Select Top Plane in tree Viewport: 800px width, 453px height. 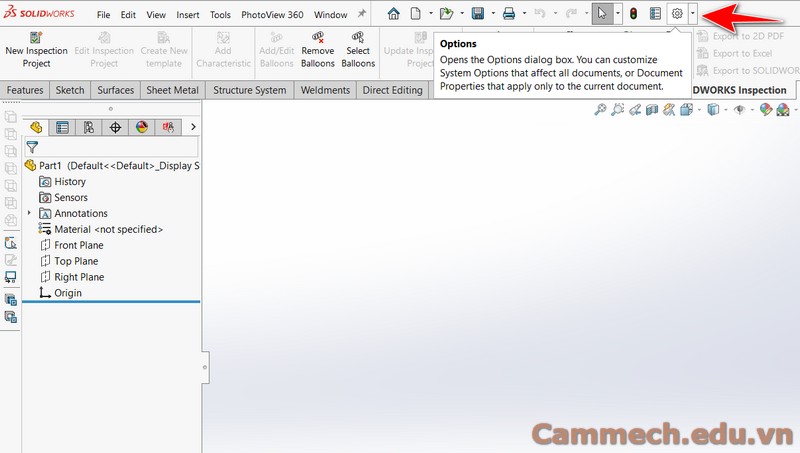[69, 261]
